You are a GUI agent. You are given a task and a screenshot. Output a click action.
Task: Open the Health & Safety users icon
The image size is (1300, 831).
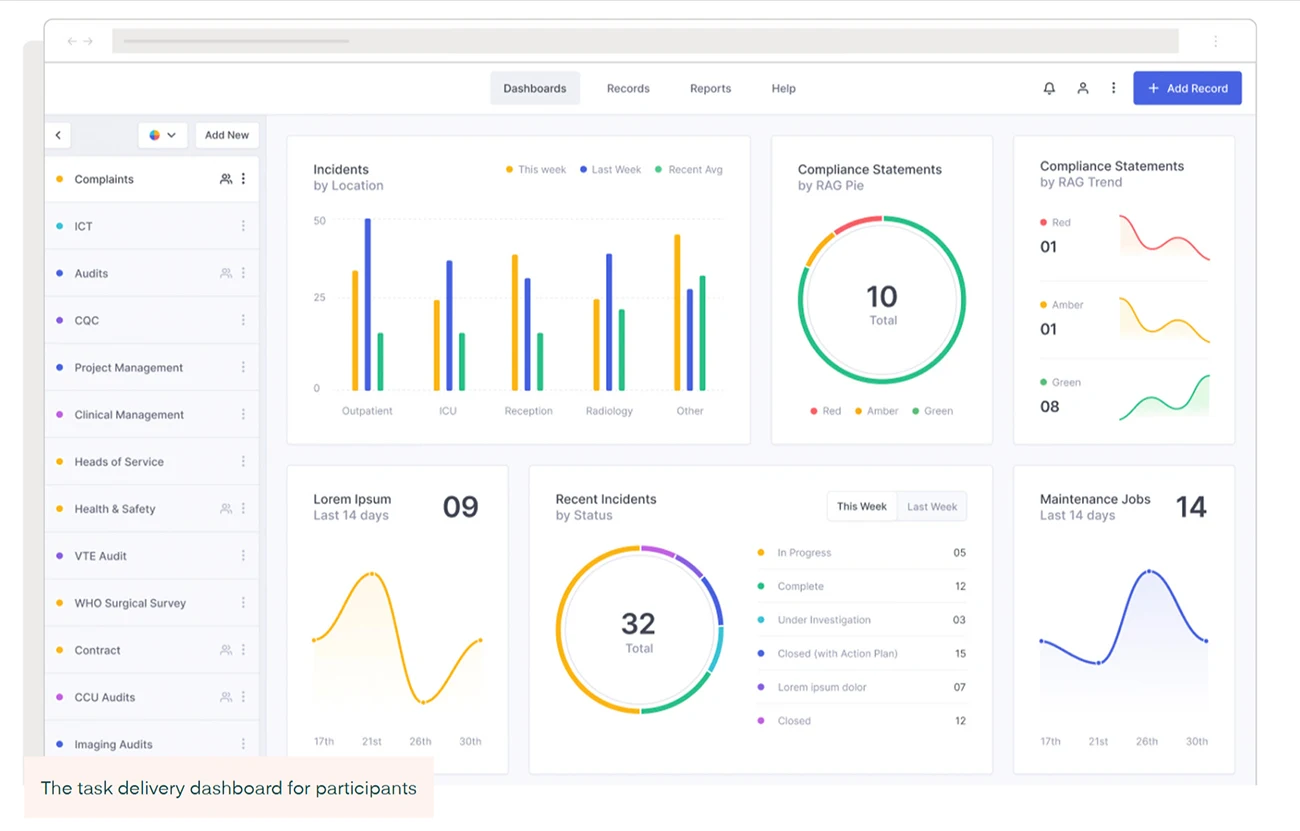226,509
